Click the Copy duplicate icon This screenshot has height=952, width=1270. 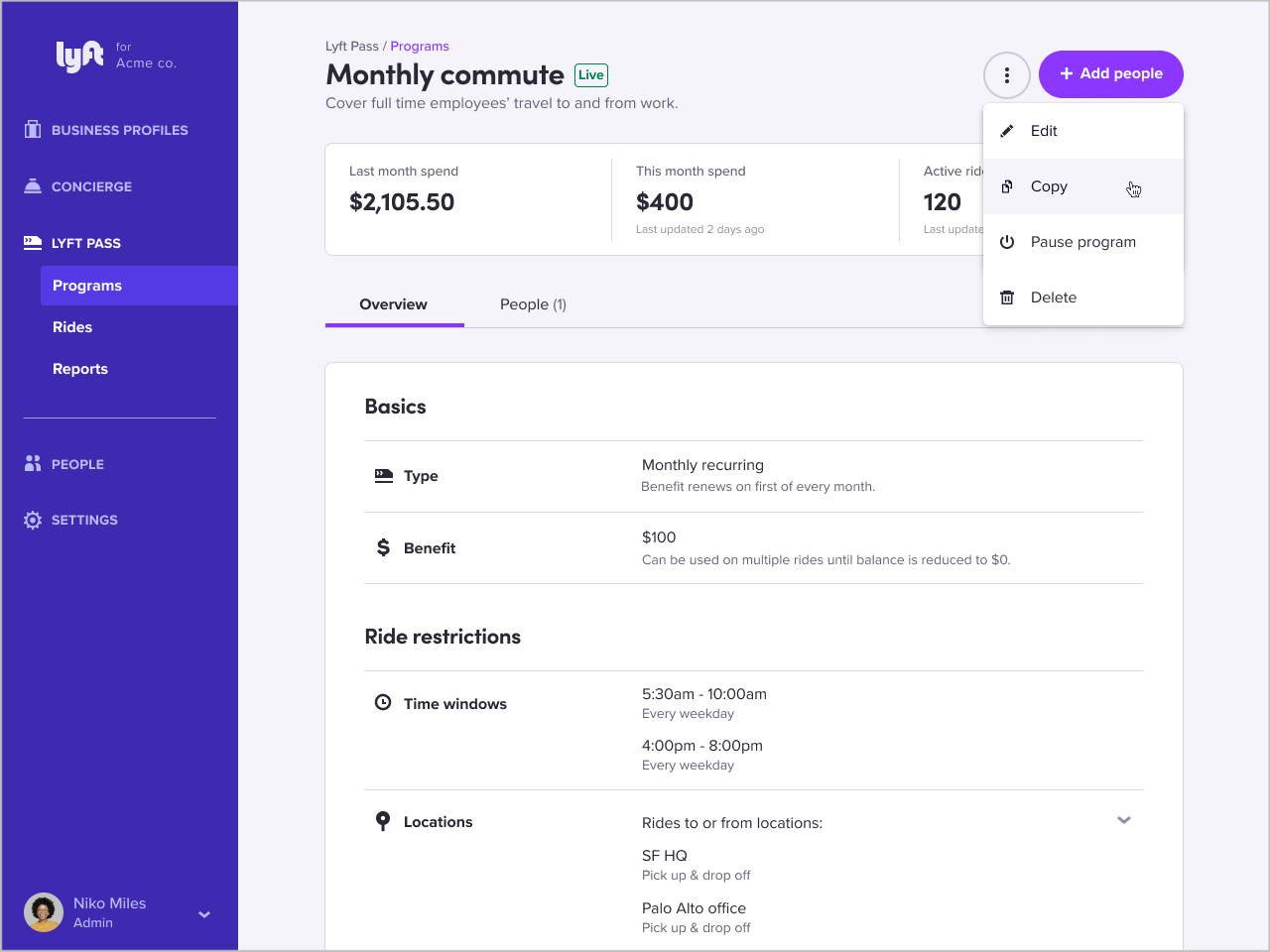tap(1007, 186)
